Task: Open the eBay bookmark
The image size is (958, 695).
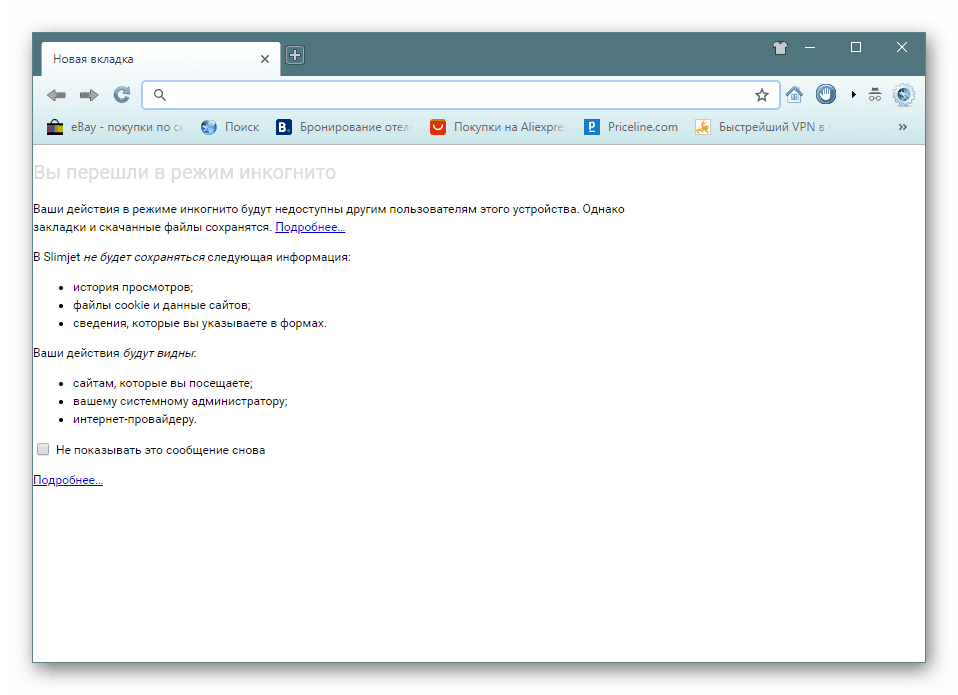Action: tap(115, 127)
